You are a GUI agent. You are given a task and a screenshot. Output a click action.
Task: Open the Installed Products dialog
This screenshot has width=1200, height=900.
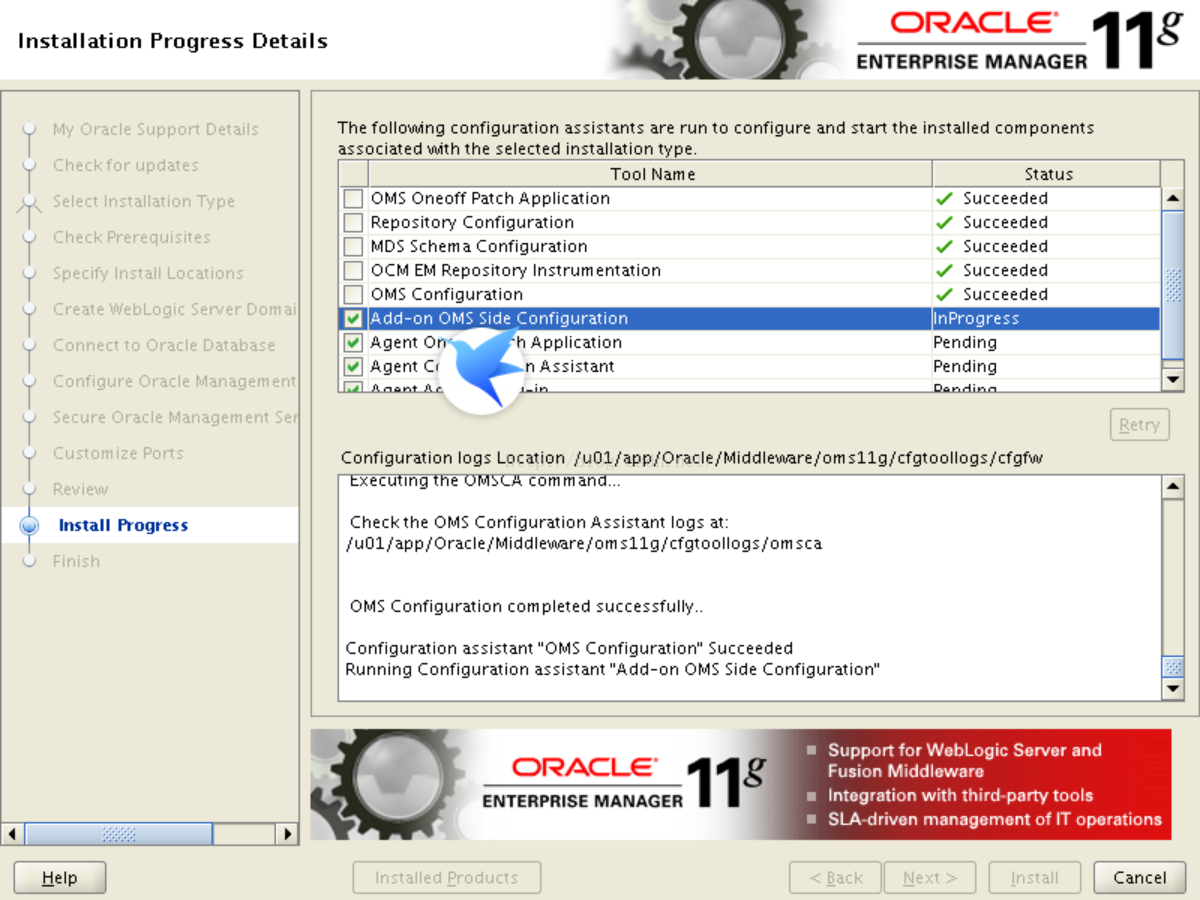446,878
